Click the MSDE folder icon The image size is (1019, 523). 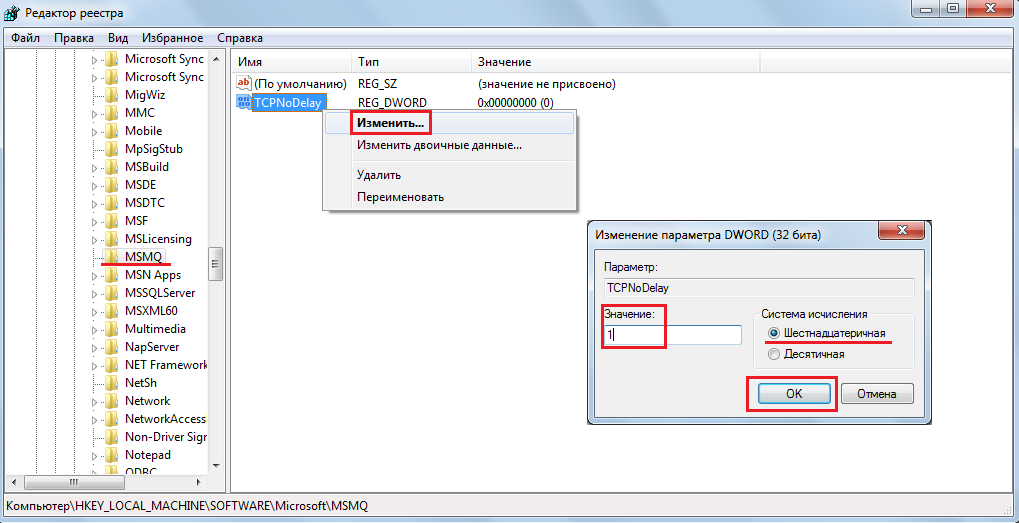point(112,185)
